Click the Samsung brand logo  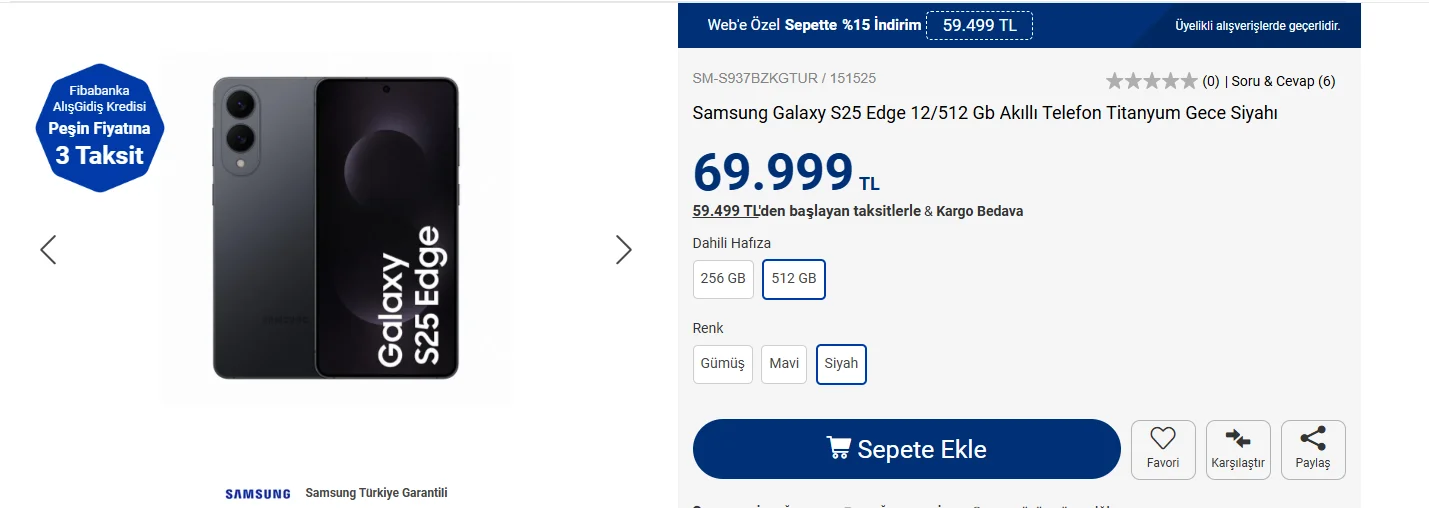click(x=258, y=494)
